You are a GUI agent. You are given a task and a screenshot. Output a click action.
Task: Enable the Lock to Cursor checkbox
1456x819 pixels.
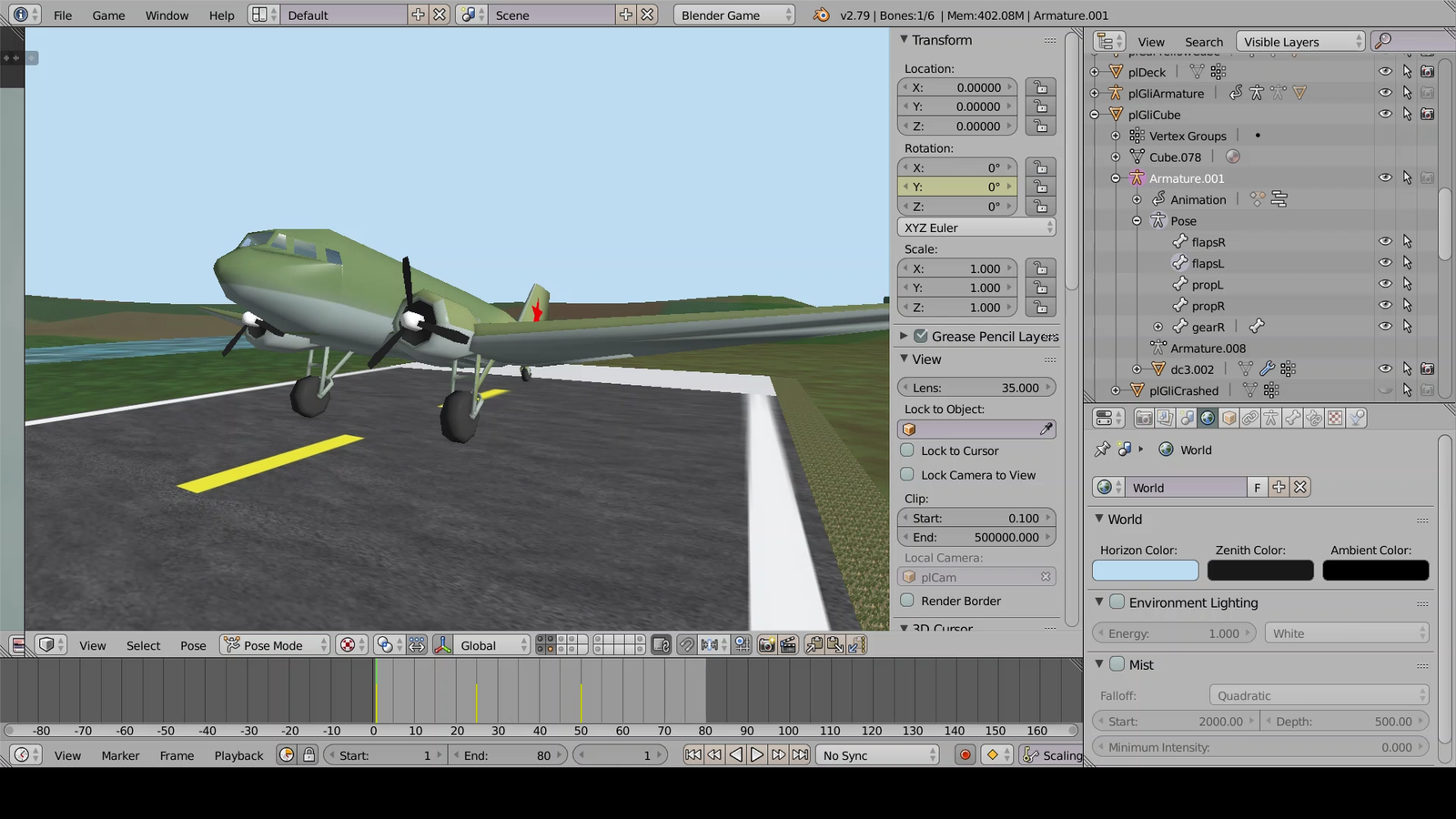click(907, 450)
